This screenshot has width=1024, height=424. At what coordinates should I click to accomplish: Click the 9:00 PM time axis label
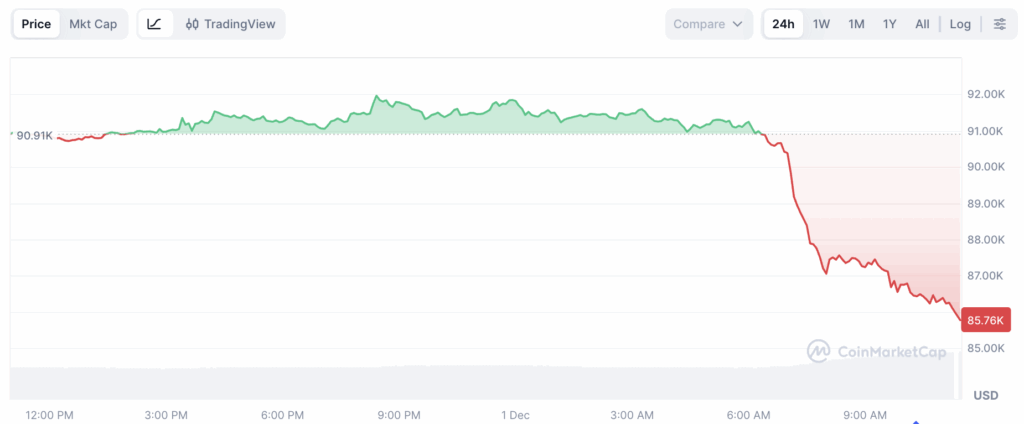[x=399, y=415]
